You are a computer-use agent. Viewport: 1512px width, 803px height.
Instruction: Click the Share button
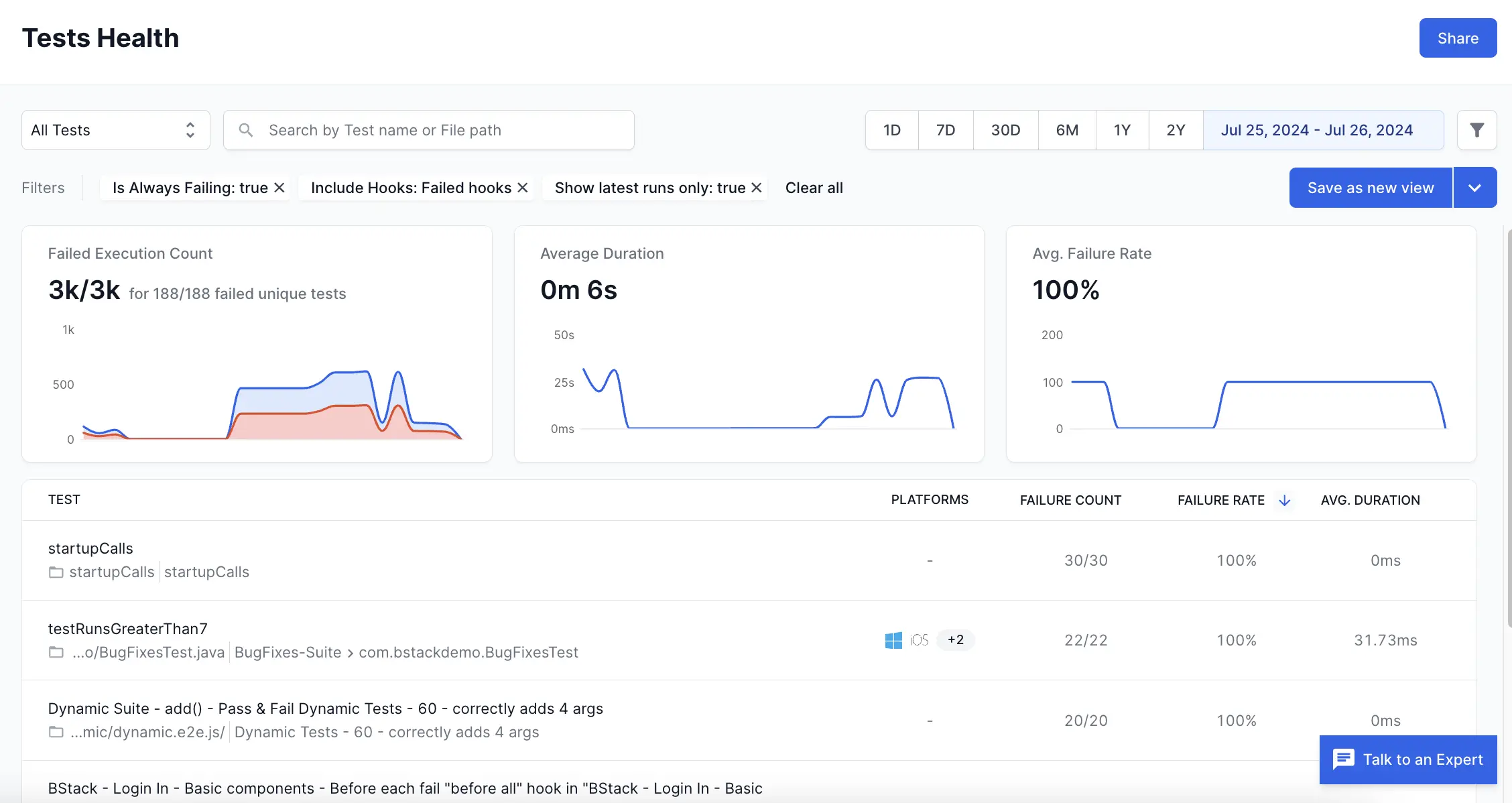pyautogui.click(x=1458, y=38)
